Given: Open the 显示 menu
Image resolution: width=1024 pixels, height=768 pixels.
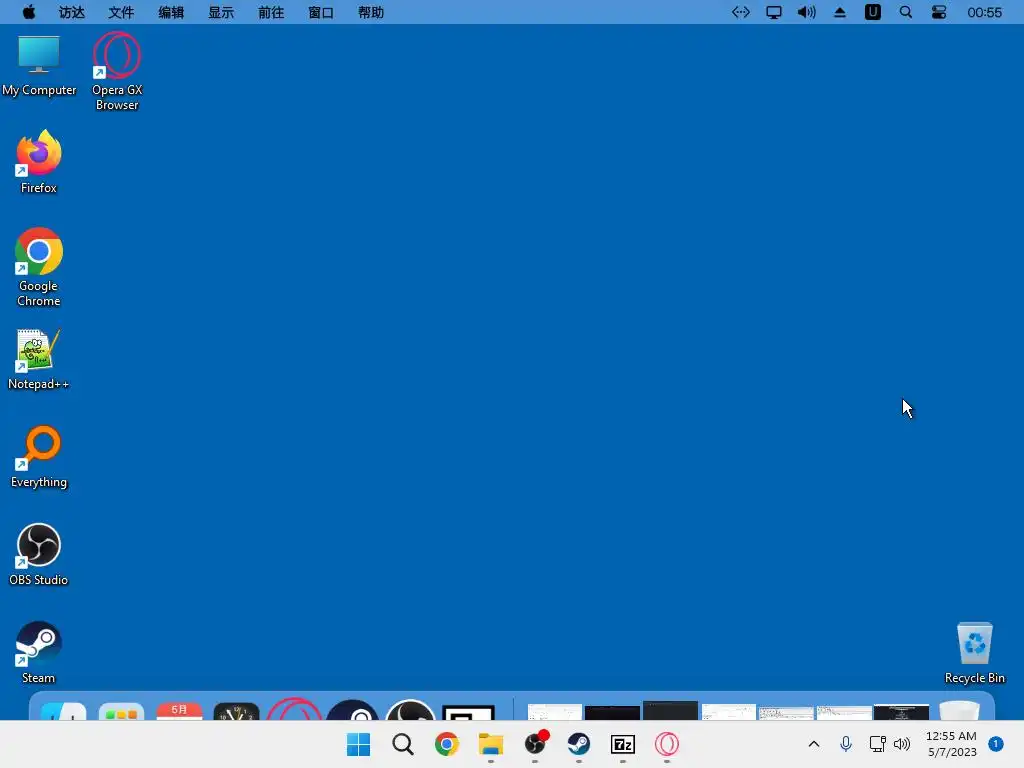Looking at the screenshot, I should click(221, 12).
